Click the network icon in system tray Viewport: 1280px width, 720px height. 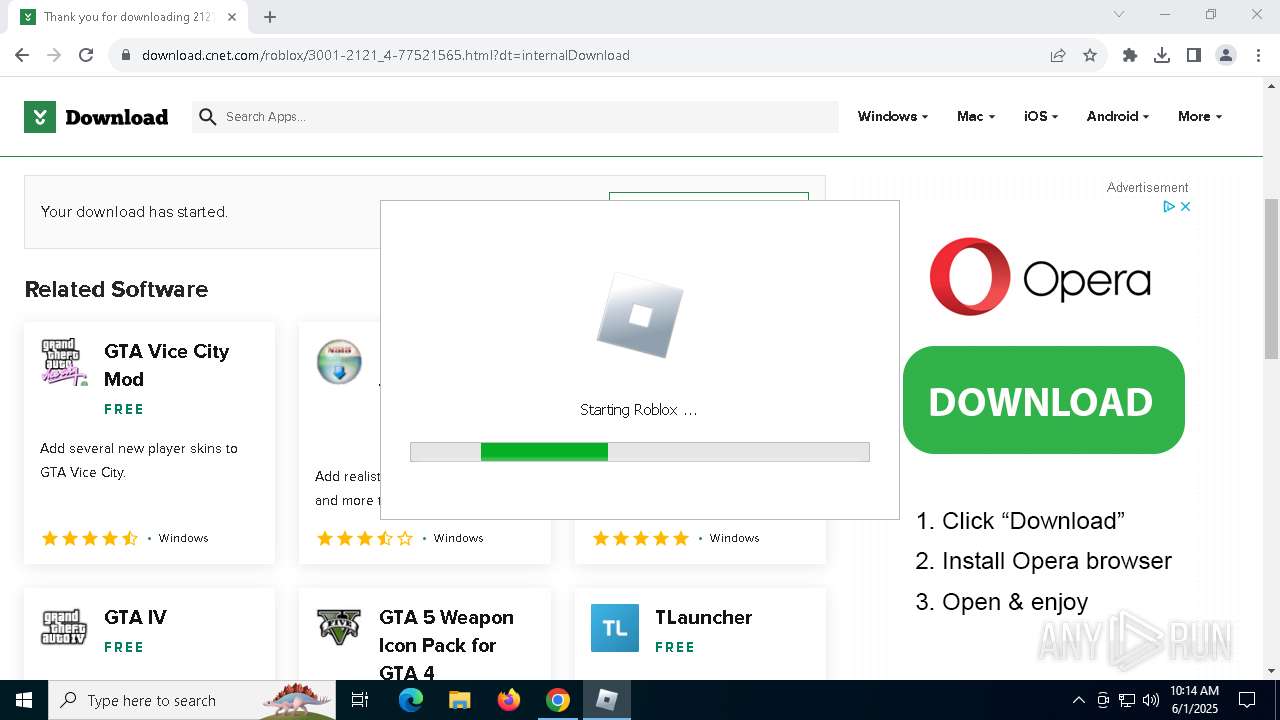point(1127,700)
